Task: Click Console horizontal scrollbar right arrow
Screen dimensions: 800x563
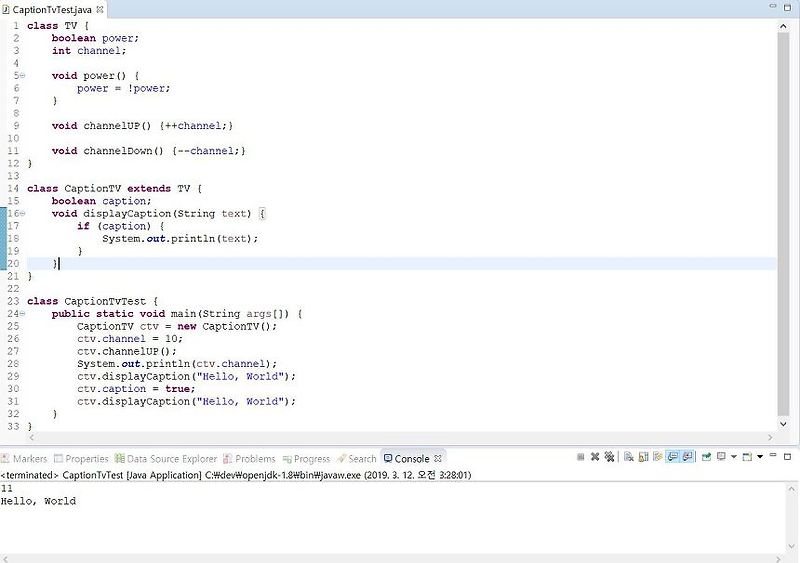Action: coord(778,558)
